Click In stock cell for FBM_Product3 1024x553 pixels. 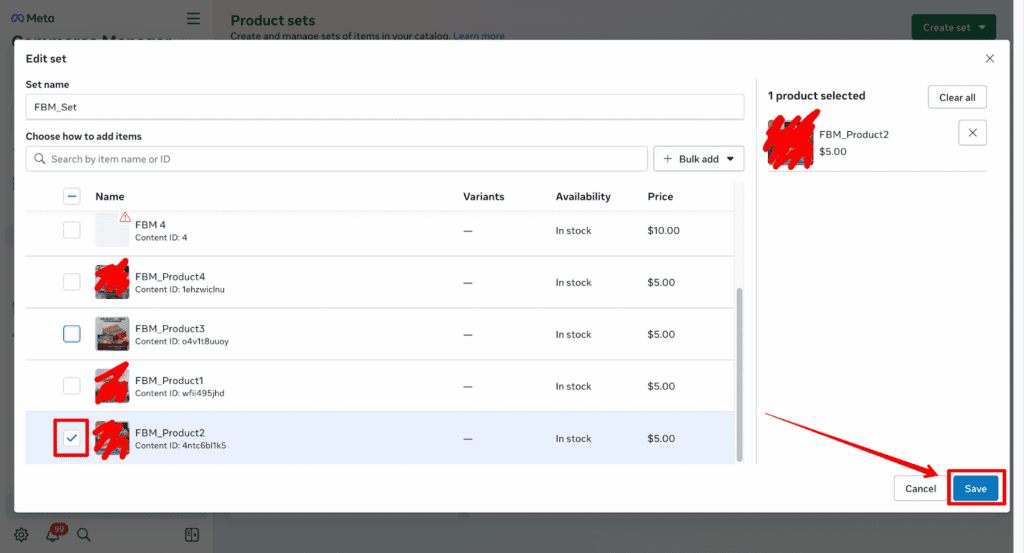click(573, 334)
